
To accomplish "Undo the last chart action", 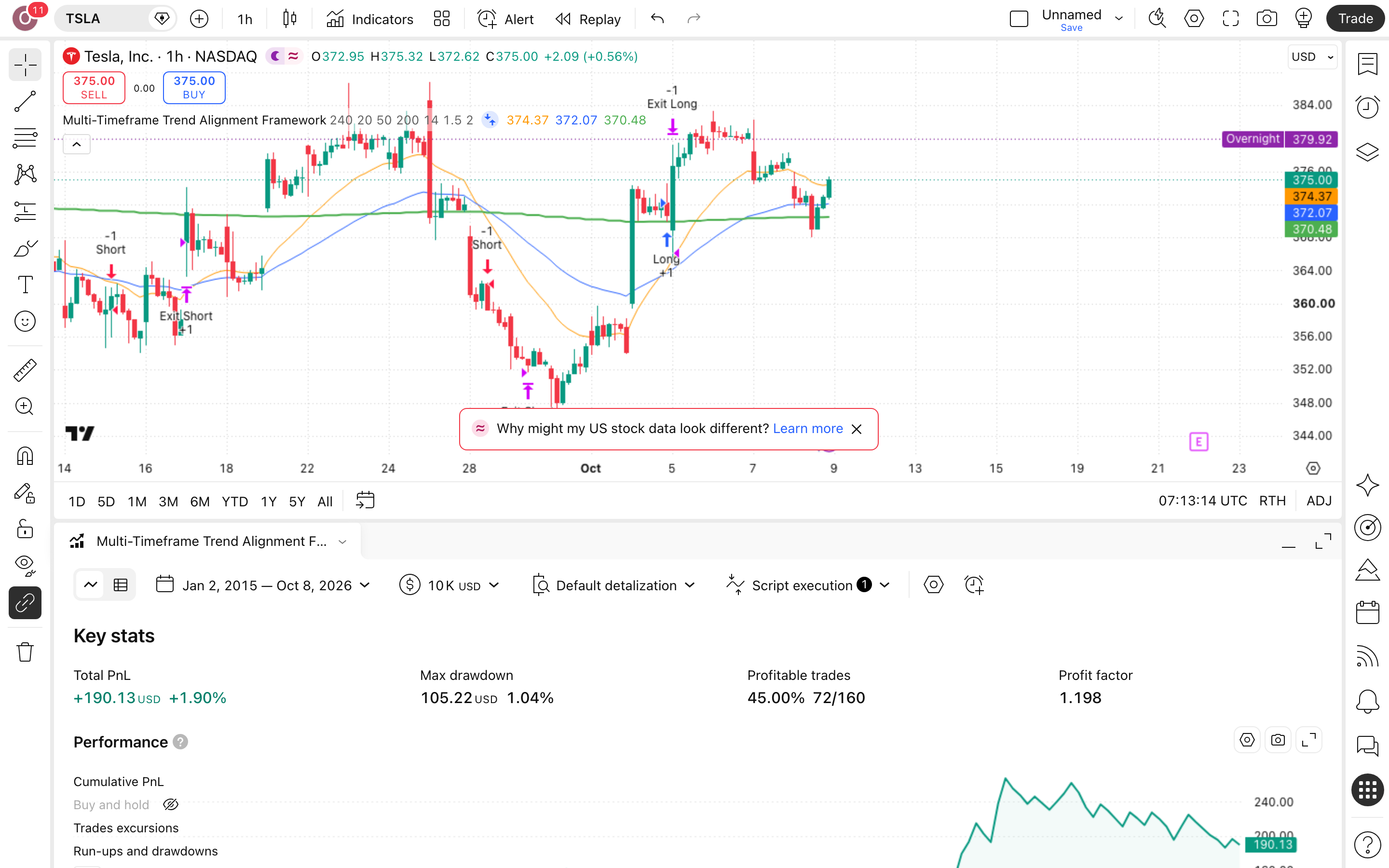I will tap(657, 19).
